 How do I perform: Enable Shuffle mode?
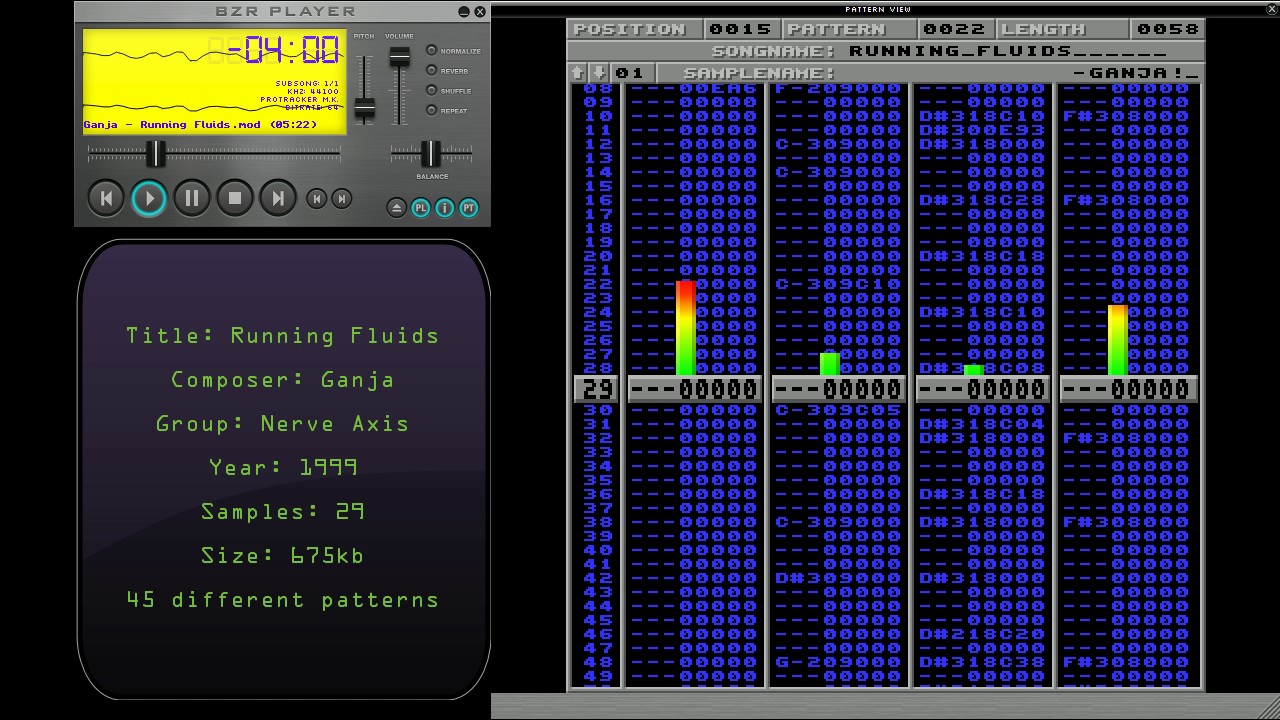coord(432,90)
